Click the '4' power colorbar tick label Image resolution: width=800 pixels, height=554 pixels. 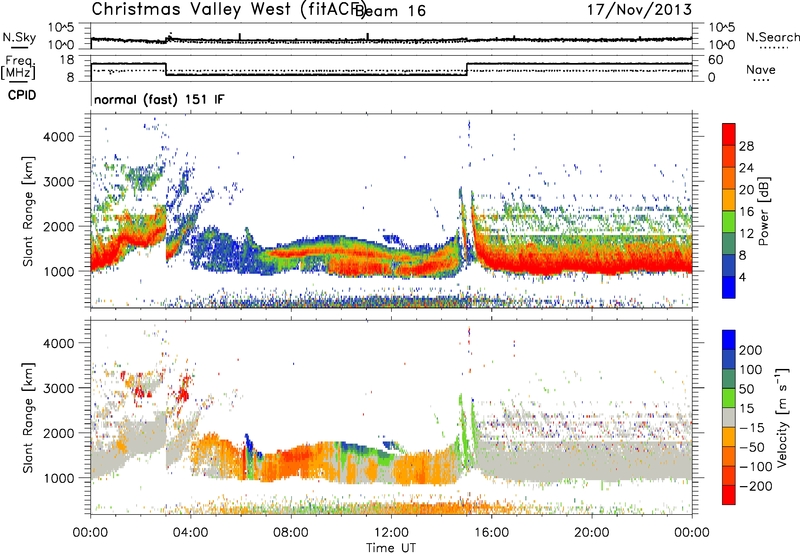coord(742,277)
